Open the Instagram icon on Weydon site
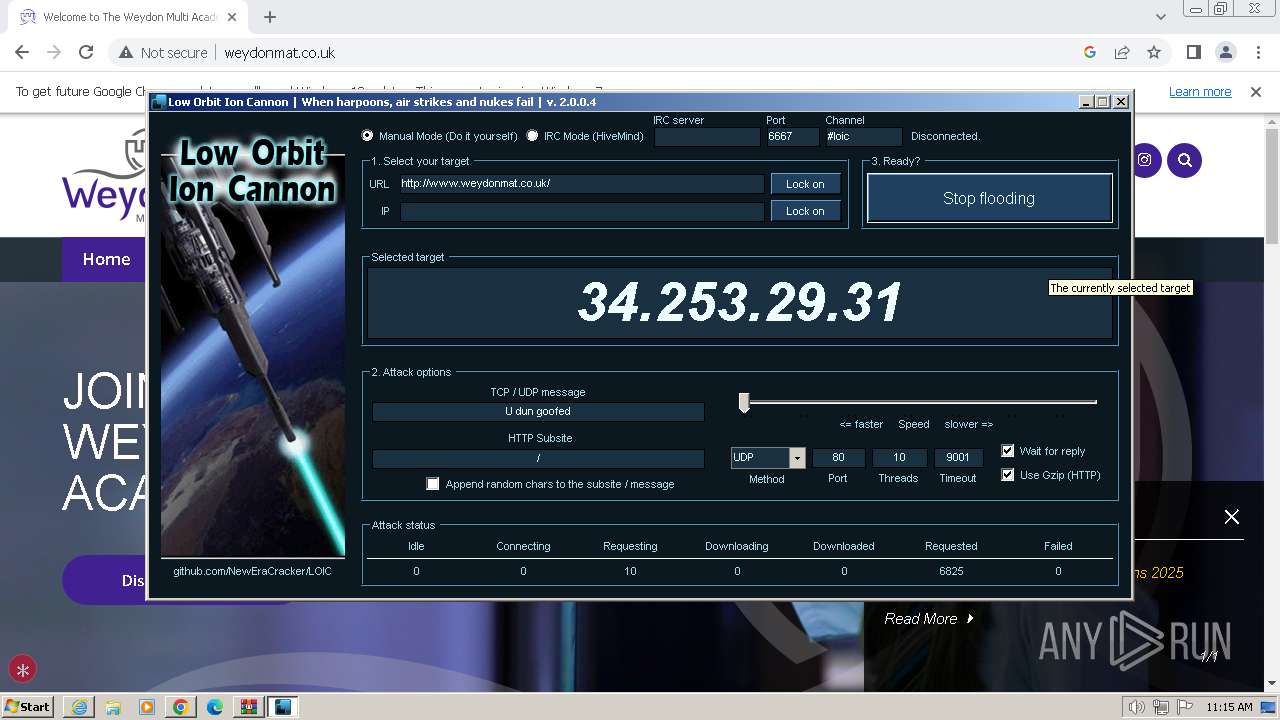 1144,160
